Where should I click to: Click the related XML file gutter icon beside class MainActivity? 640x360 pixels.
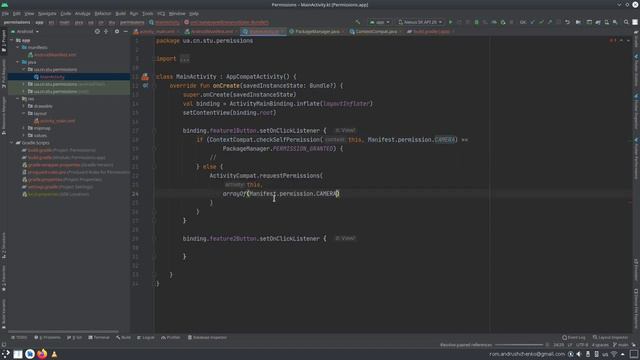145,77
